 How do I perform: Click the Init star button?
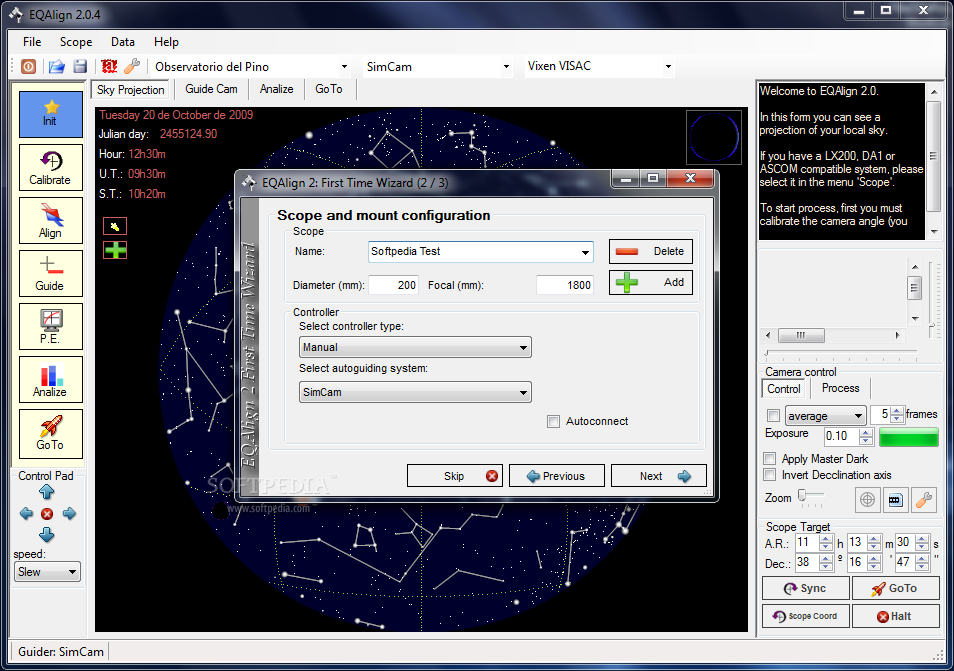point(50,114)
